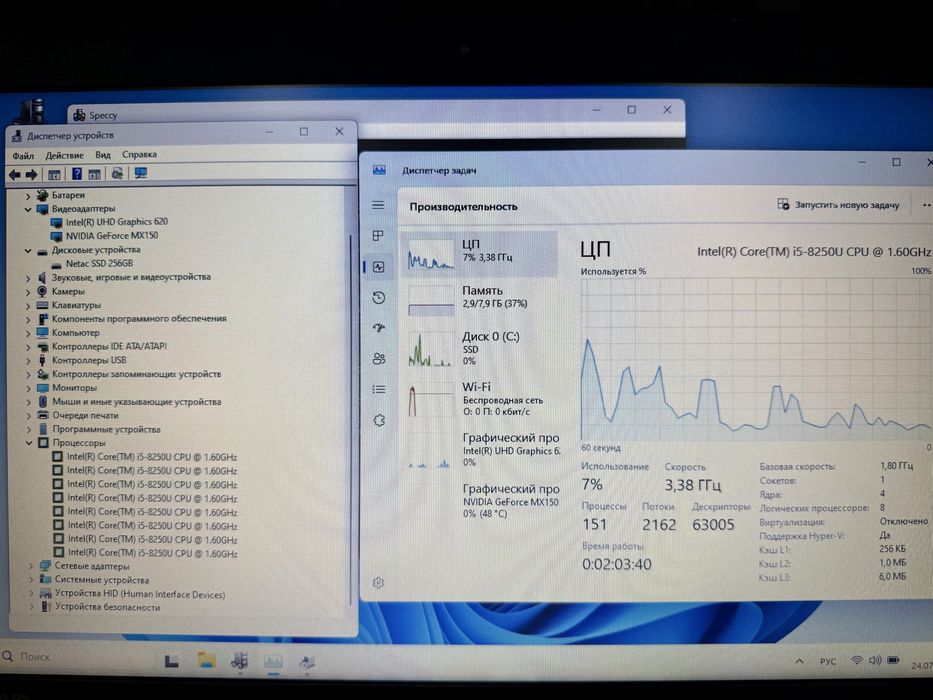
Task: Open Task Manager settings gear icon
Action: 378,583
